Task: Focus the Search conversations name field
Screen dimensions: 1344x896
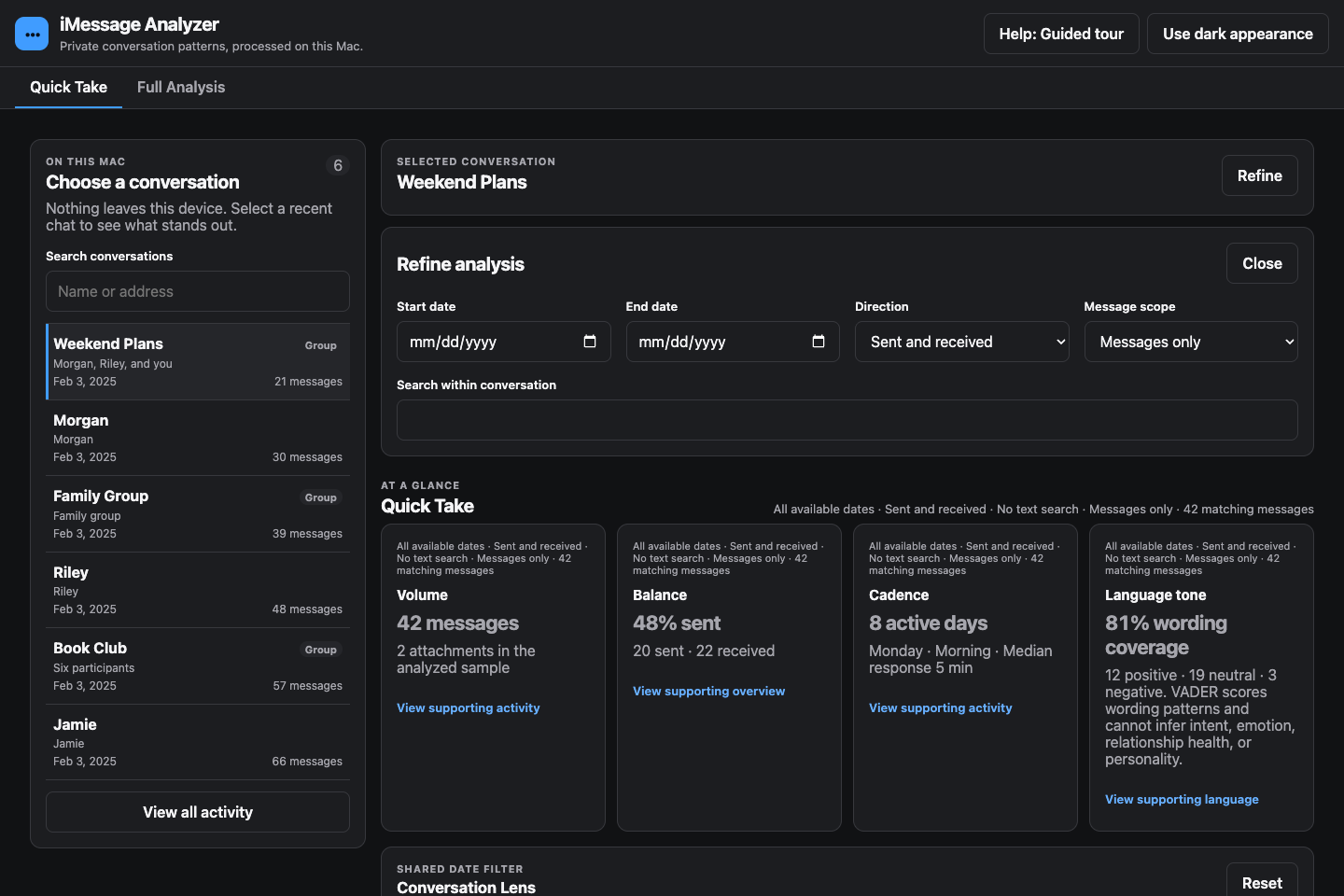Action: point(198,291)
